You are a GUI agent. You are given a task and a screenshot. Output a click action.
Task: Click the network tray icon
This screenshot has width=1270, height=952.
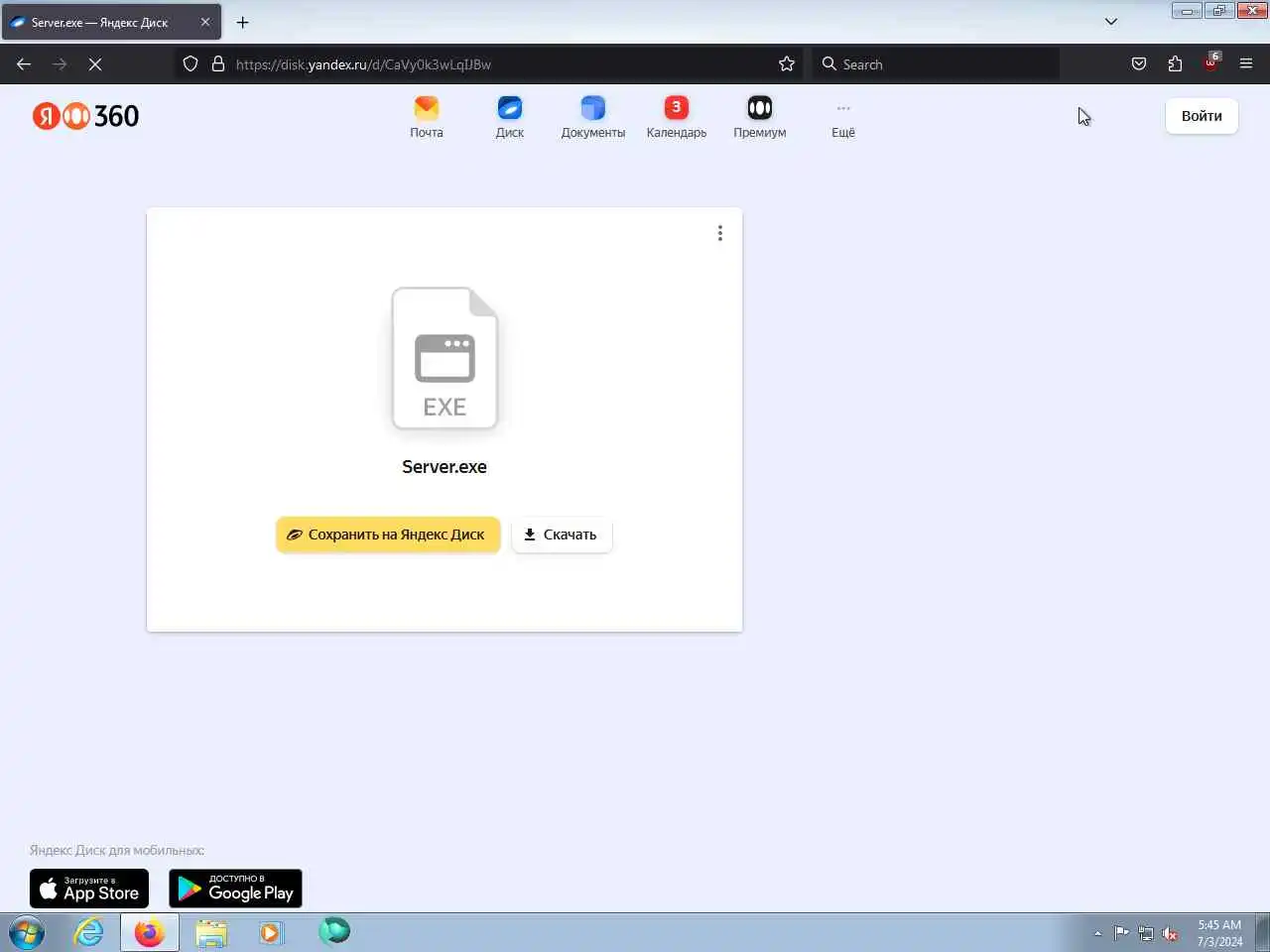[1146, 933]
